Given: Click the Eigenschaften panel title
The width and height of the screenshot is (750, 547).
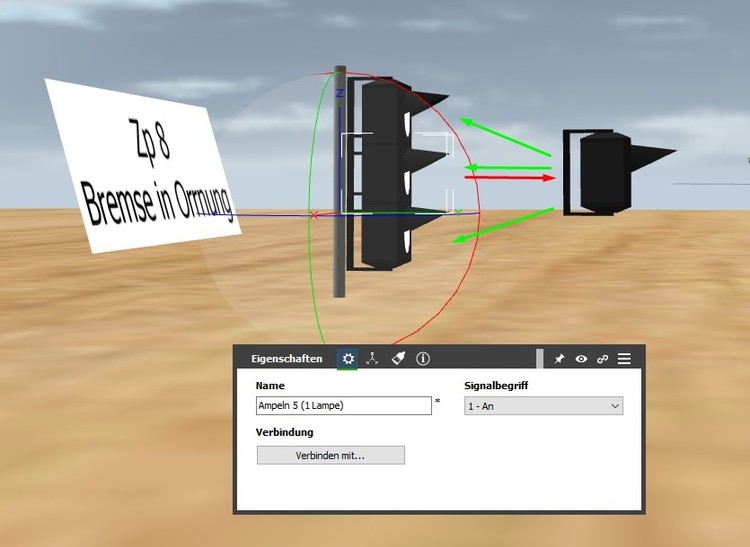Looking at the screenshot, I should [287, 359].
